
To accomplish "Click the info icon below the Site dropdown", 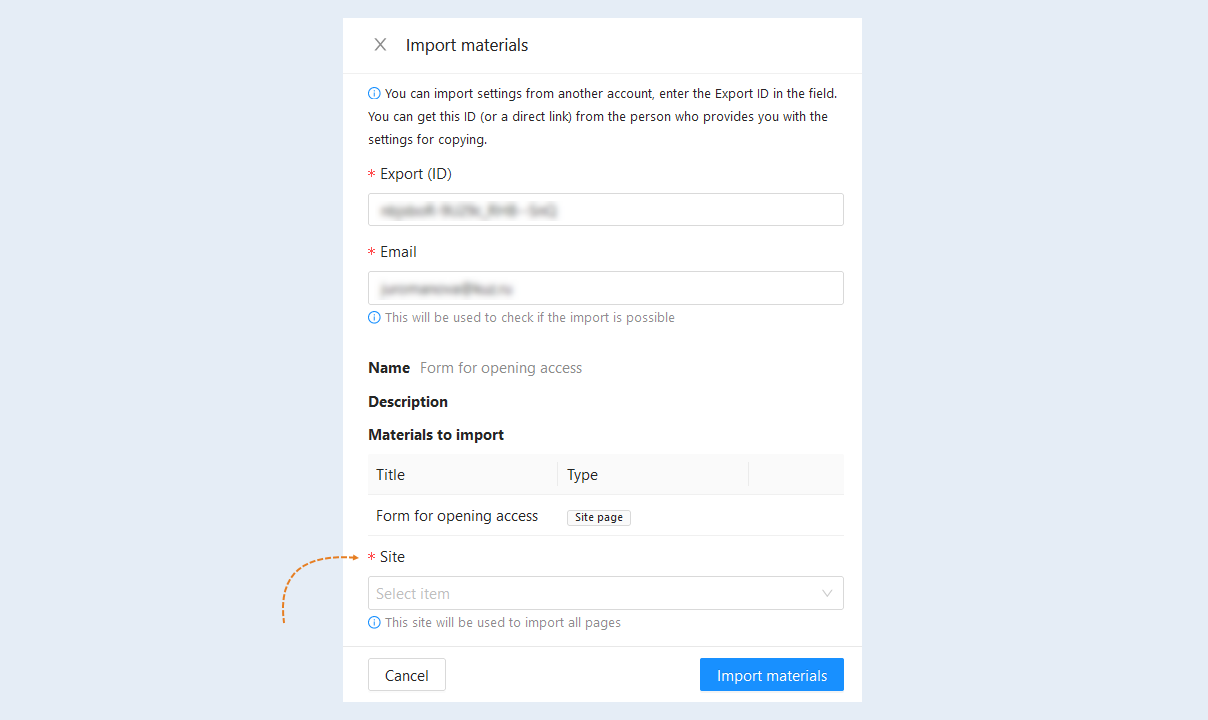I will coord(374,622).
